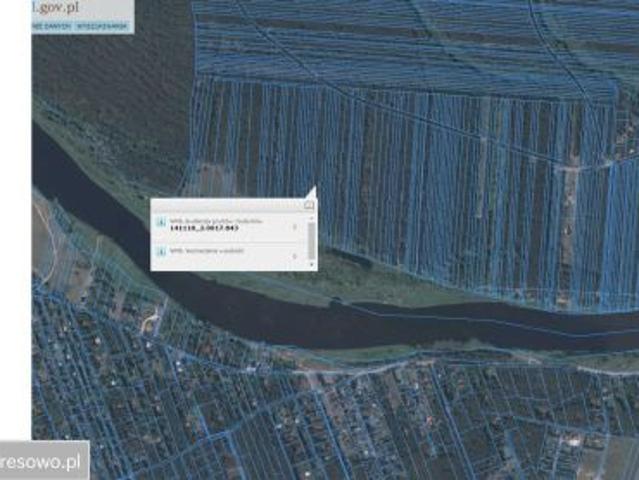The height and width of the screenshot is (480, 639).
Task: Click the scroll-down arrow in the popup
Action: point(310,265)
